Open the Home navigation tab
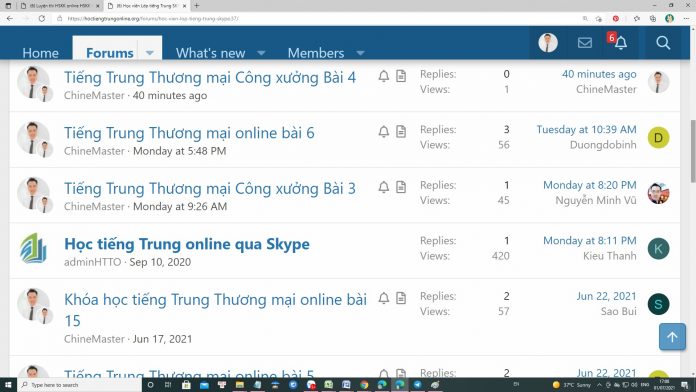 [x=40, y=53]
